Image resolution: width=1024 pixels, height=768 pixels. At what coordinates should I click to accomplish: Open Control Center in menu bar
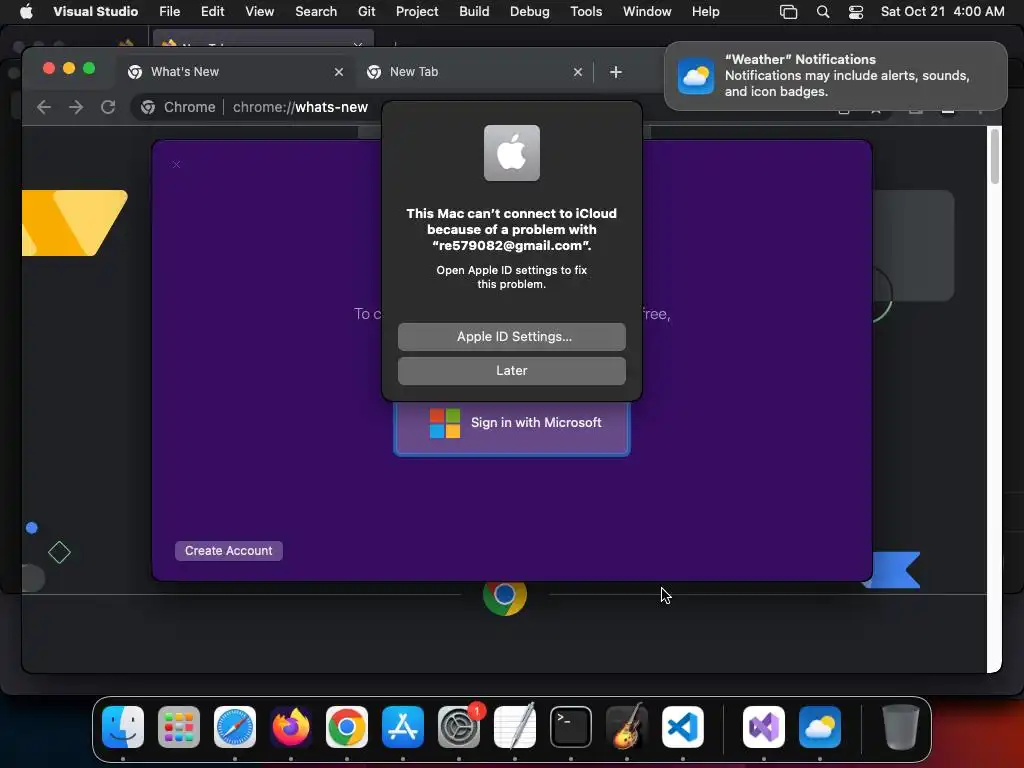pyautogui.click(x=856, y=11)
